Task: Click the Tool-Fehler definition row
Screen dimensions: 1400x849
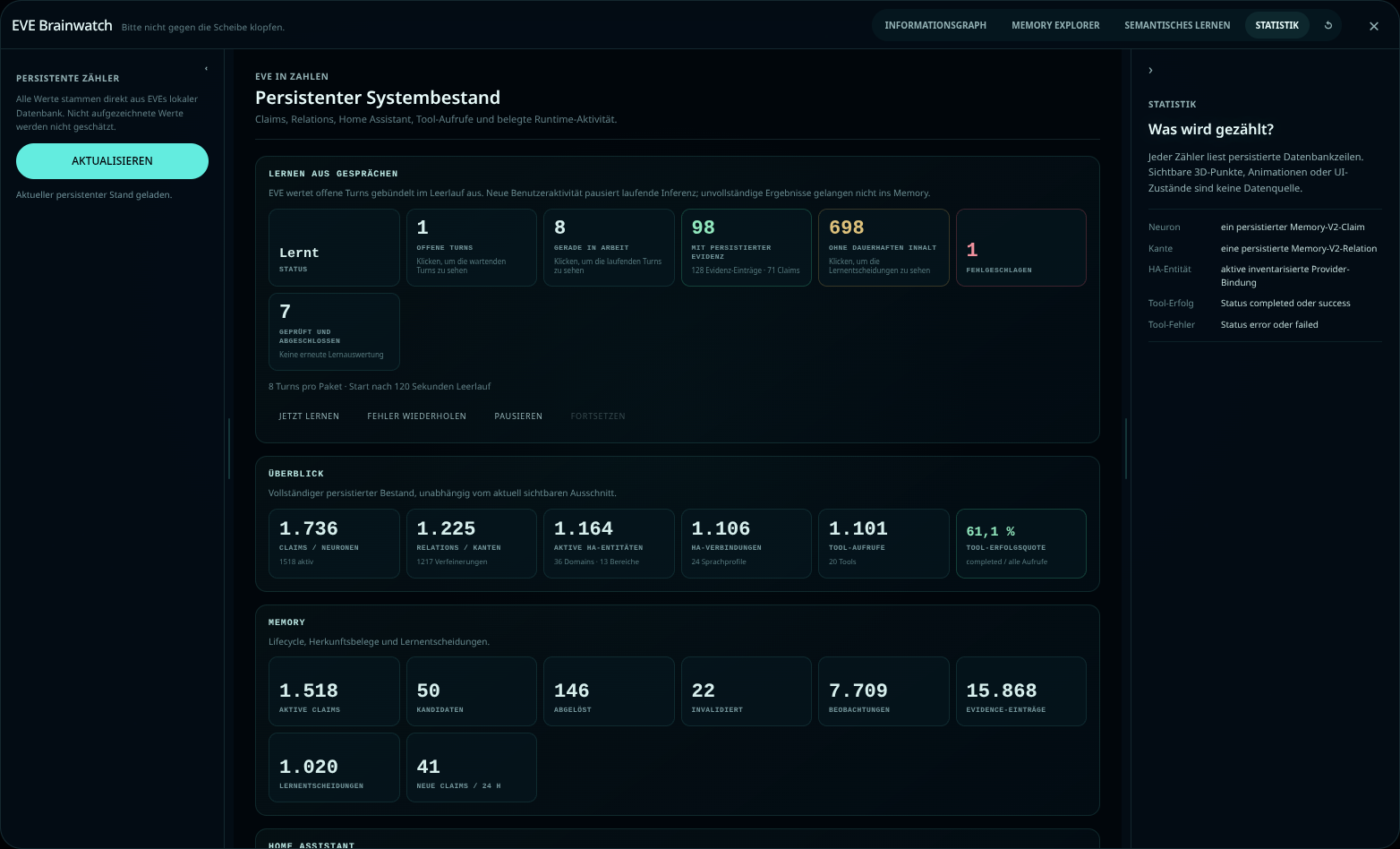Action: click(x=1265, y=325)
